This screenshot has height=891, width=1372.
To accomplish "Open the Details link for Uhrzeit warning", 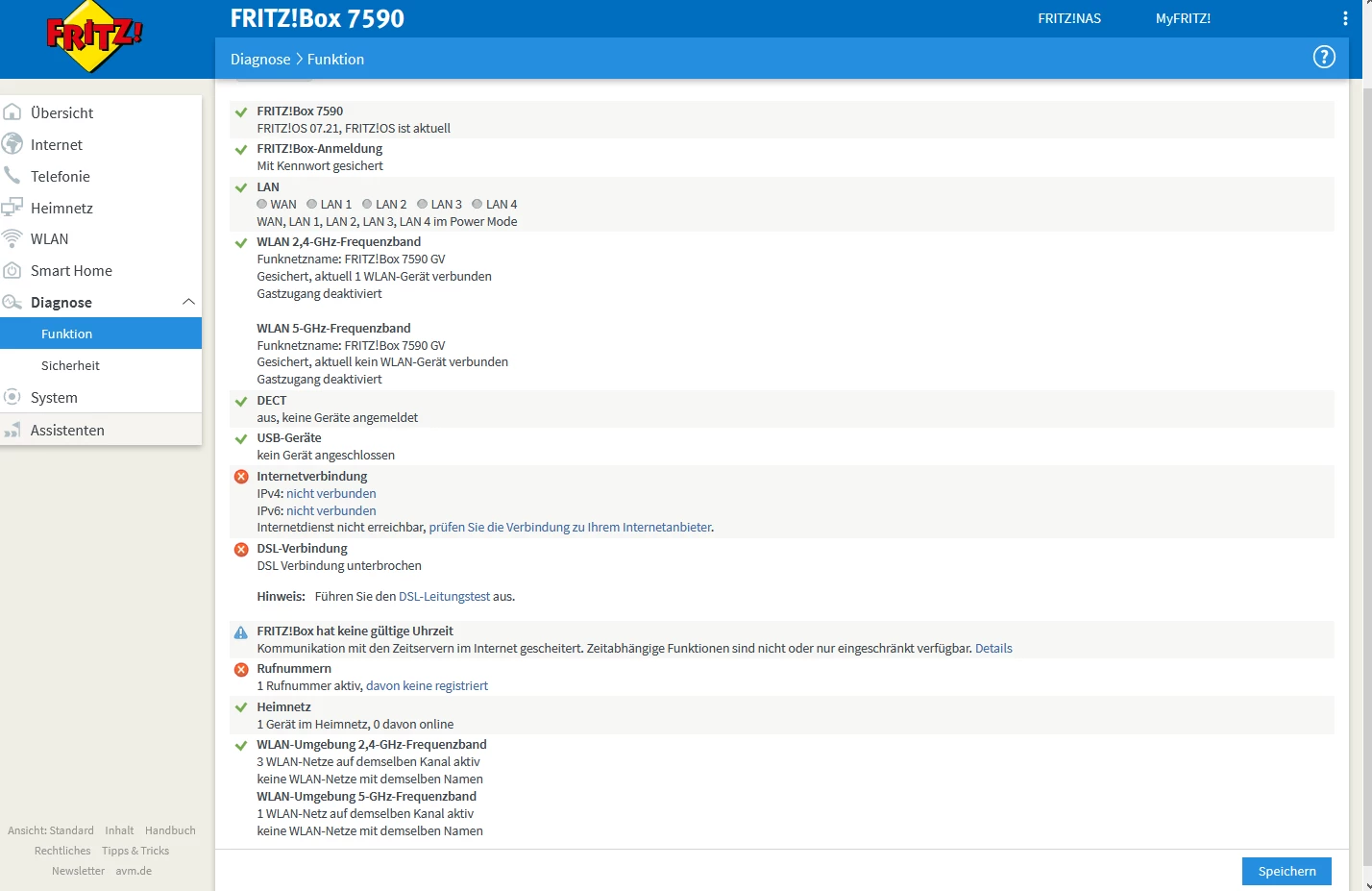I will tap(993, 648).
